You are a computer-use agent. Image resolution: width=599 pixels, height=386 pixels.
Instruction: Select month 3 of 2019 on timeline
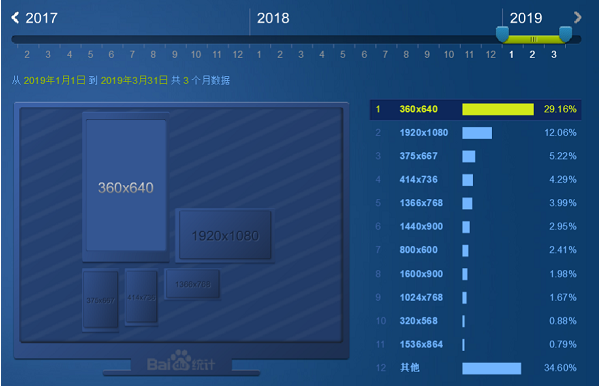[554, 55]
